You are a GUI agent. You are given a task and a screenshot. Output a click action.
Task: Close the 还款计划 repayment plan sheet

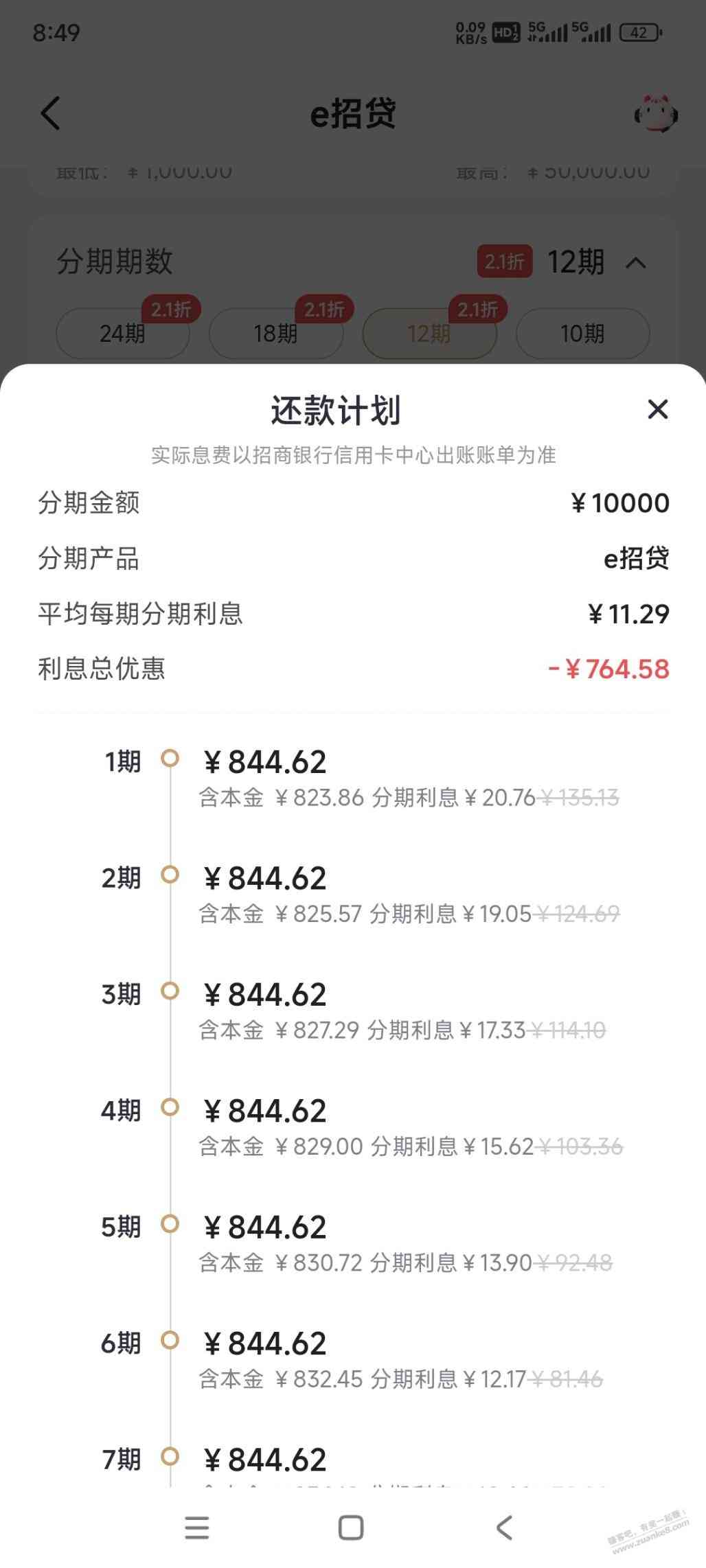pos(658,409)
